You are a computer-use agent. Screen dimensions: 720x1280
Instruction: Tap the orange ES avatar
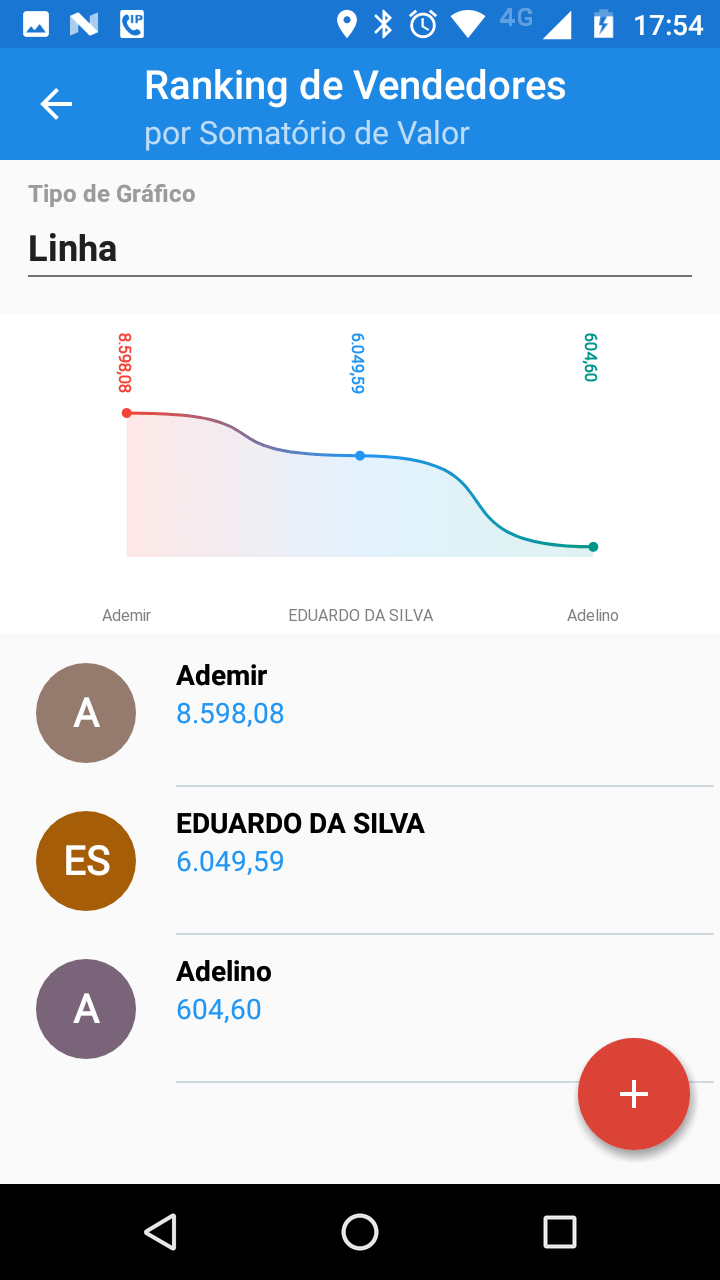tap(86, 861)
